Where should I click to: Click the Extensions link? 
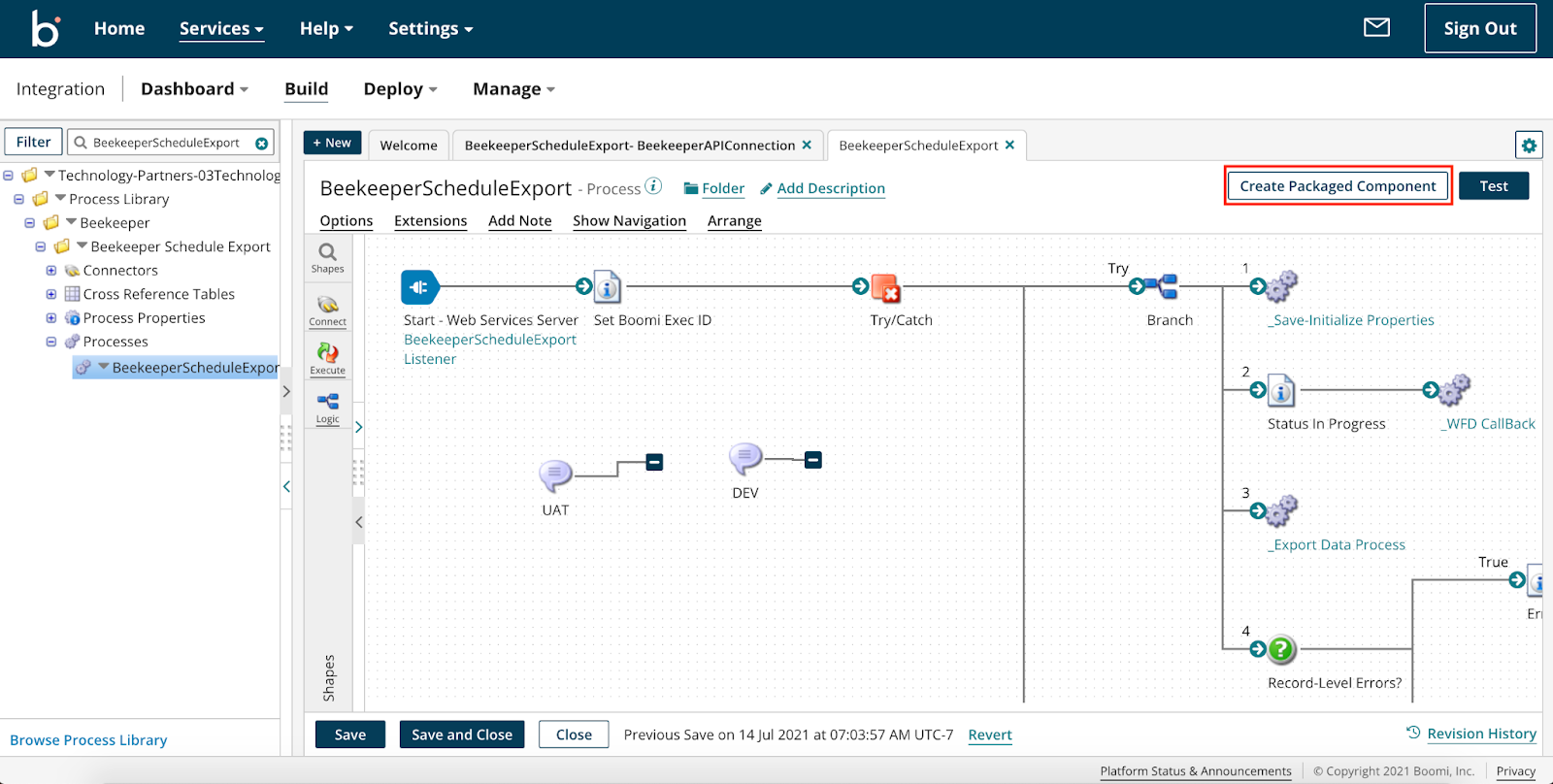[431, 221]
